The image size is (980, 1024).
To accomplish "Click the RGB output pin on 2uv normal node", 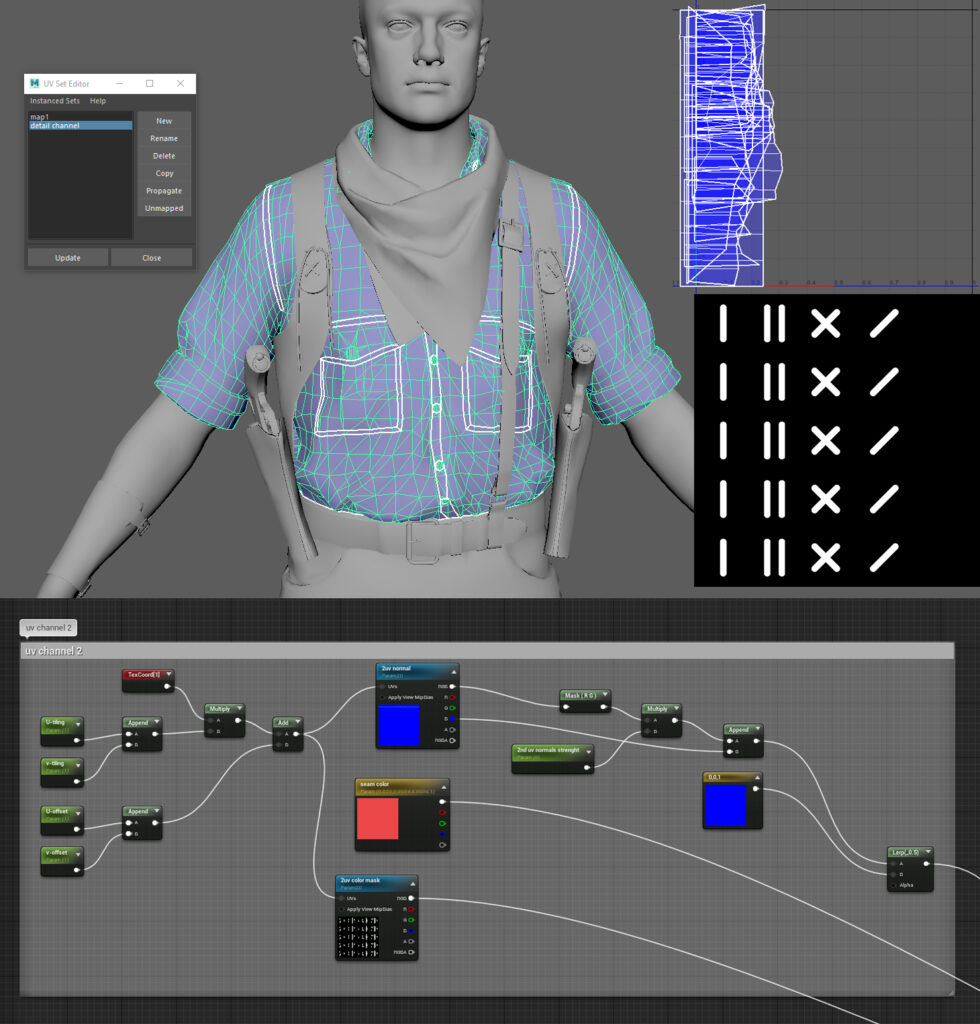I will (x=452, y=687).
